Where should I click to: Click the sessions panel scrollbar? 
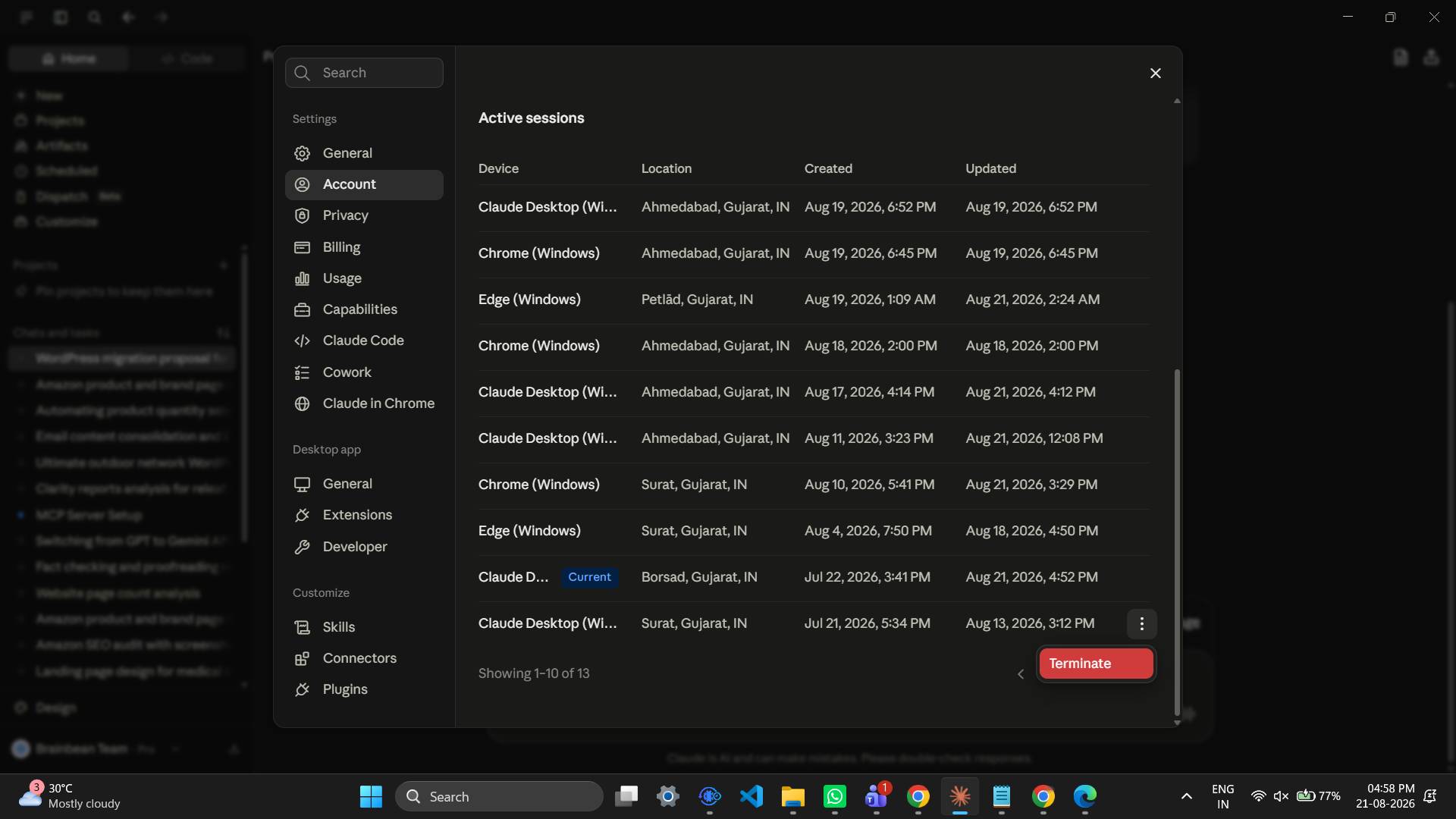pos(1177,541)
